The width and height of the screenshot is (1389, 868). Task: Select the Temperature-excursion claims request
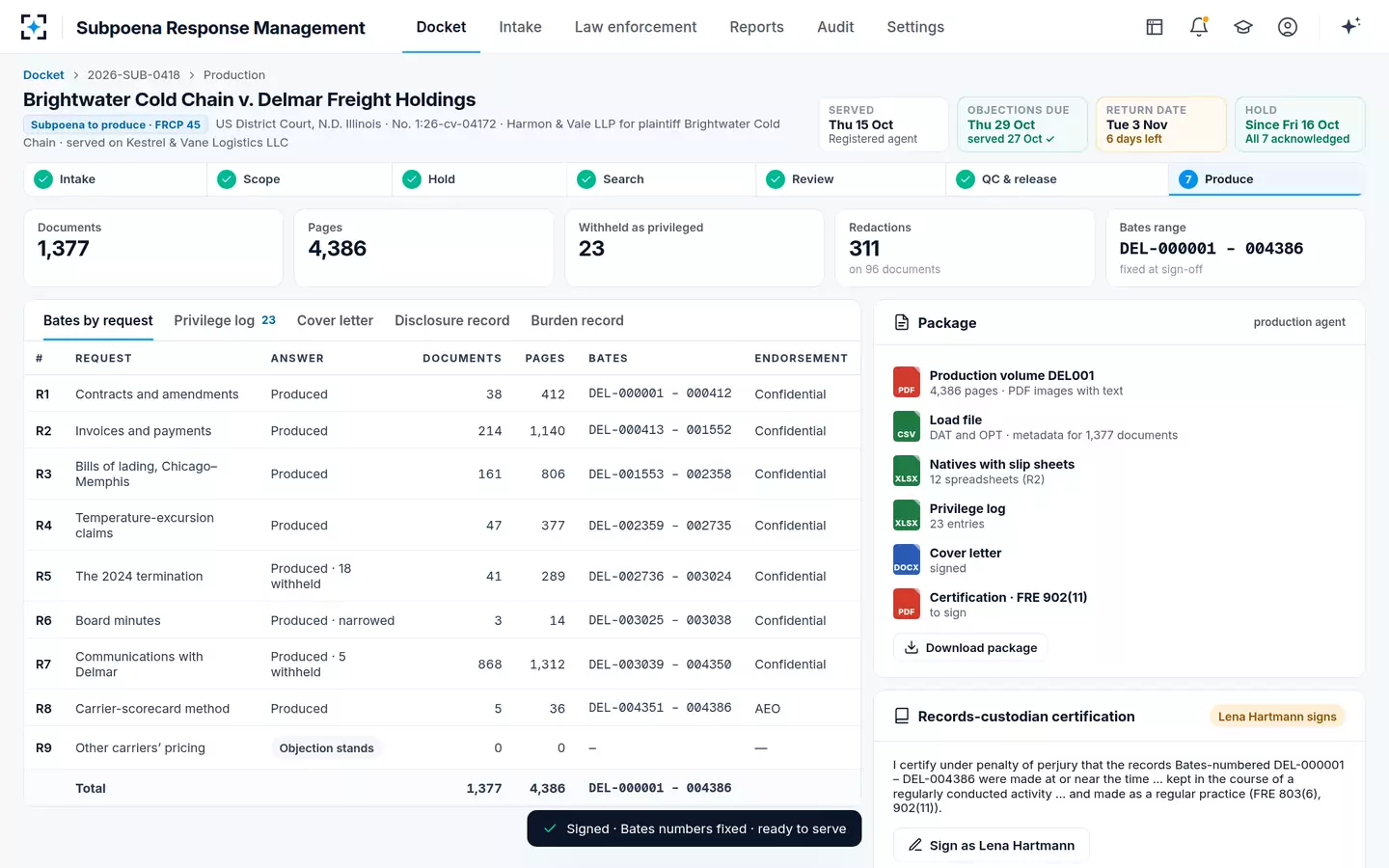(x=442, y=525)
